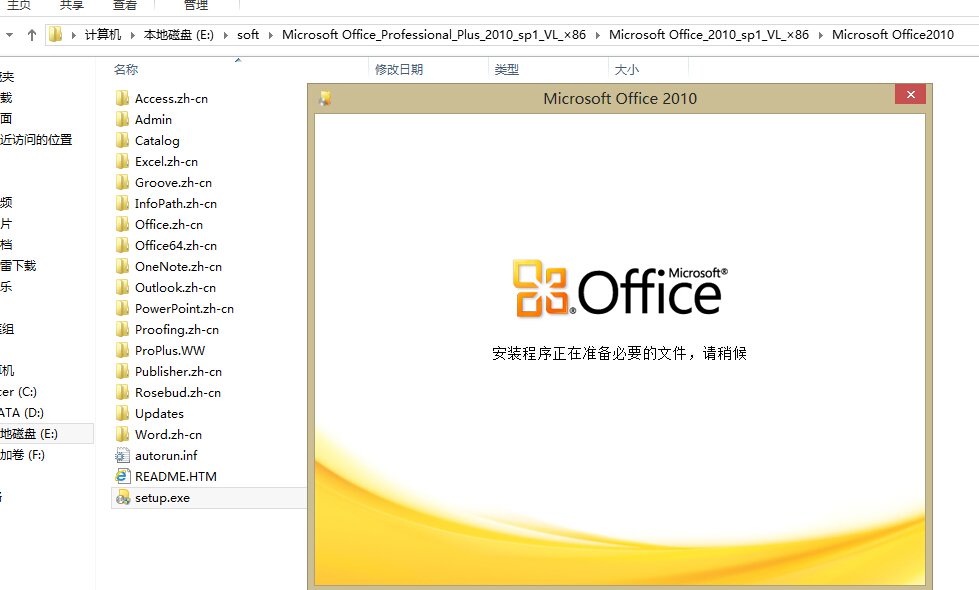Sort files by 名称 column
Image resolution: width=979 pixels, height=590 pixels.
(126, 69)
